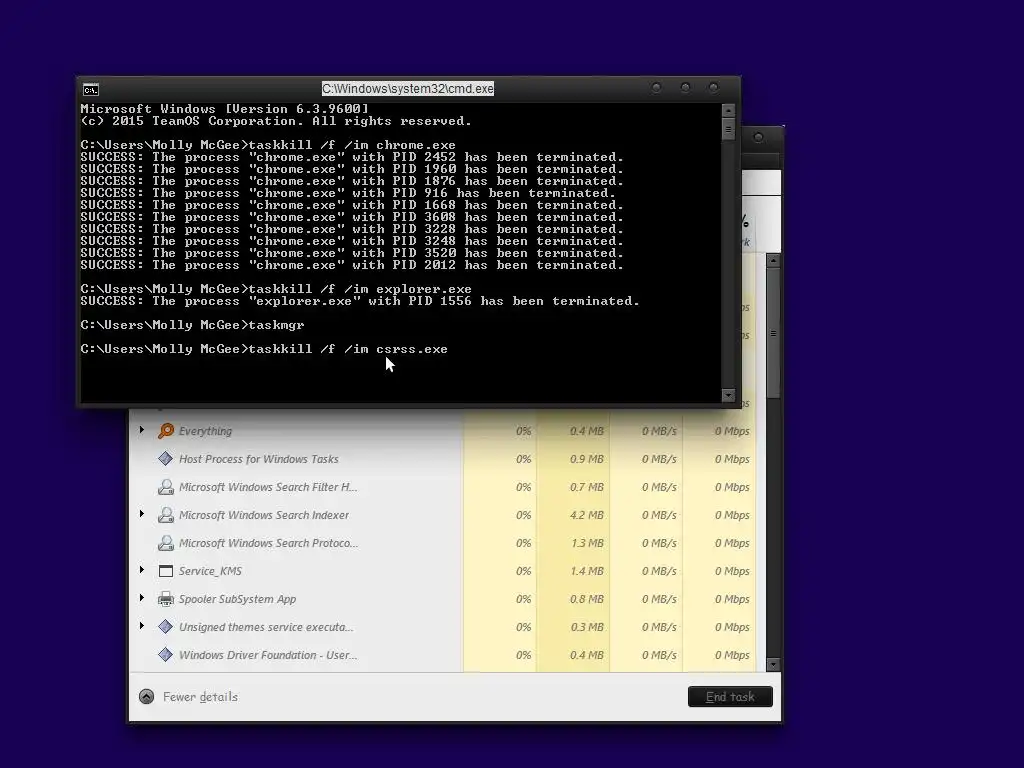The image size is (1024, 768).
Task: Click the taskkill explorer.exe command line
Action: pyautogui.click(x=276, y=289)
